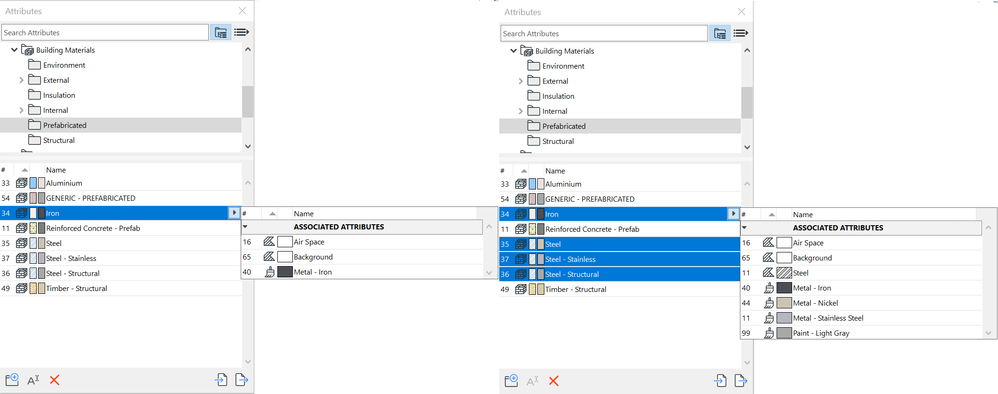
Task: Click Paint - Light Gray swatch in right popup
Action: [784, 333]
